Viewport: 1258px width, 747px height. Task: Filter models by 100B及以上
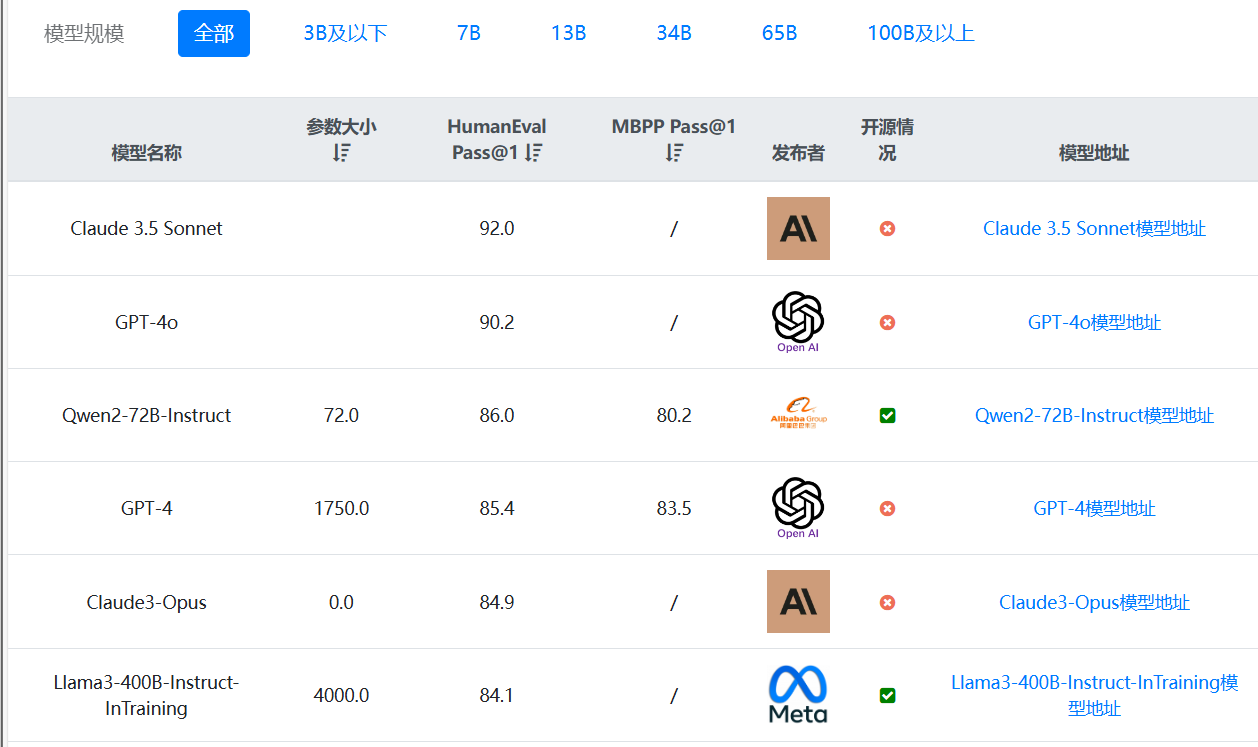[921, 33]
